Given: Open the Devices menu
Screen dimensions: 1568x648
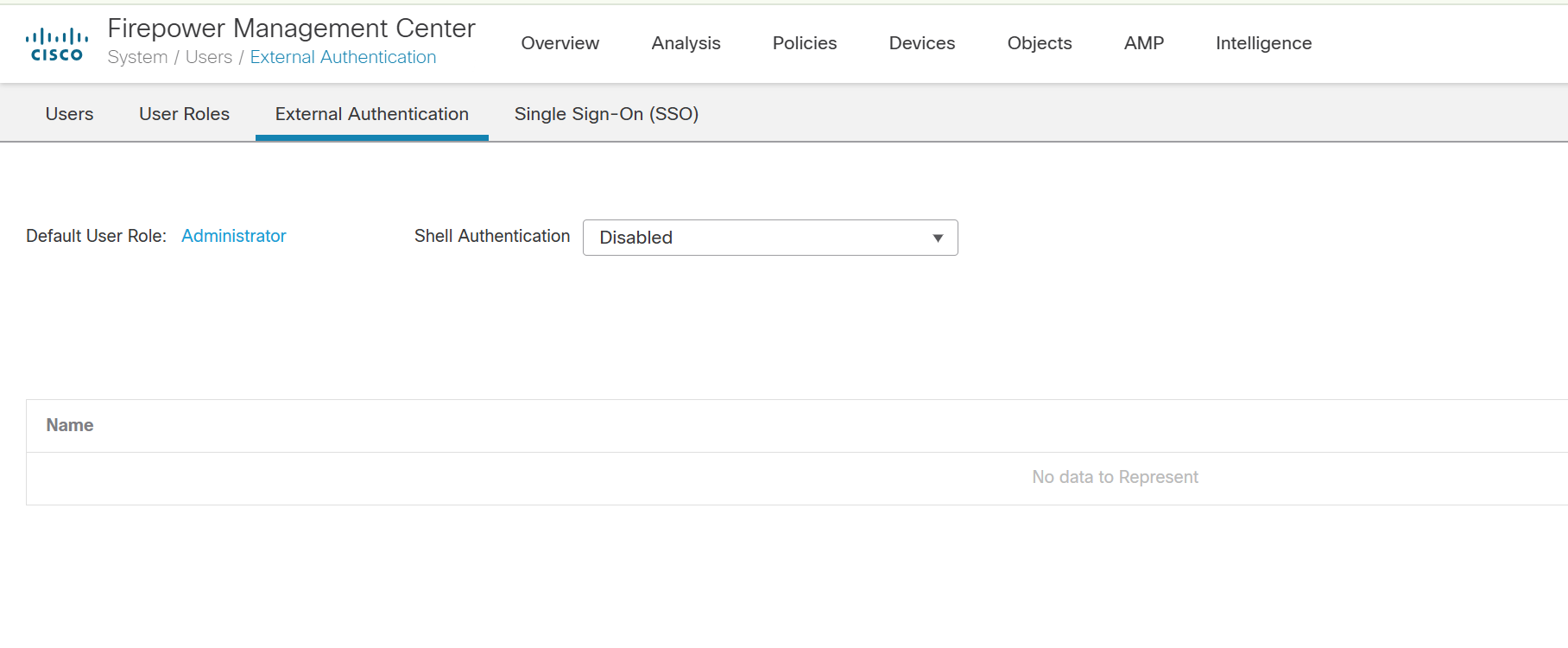Looking at the screenshot, I should pos(921,43).
